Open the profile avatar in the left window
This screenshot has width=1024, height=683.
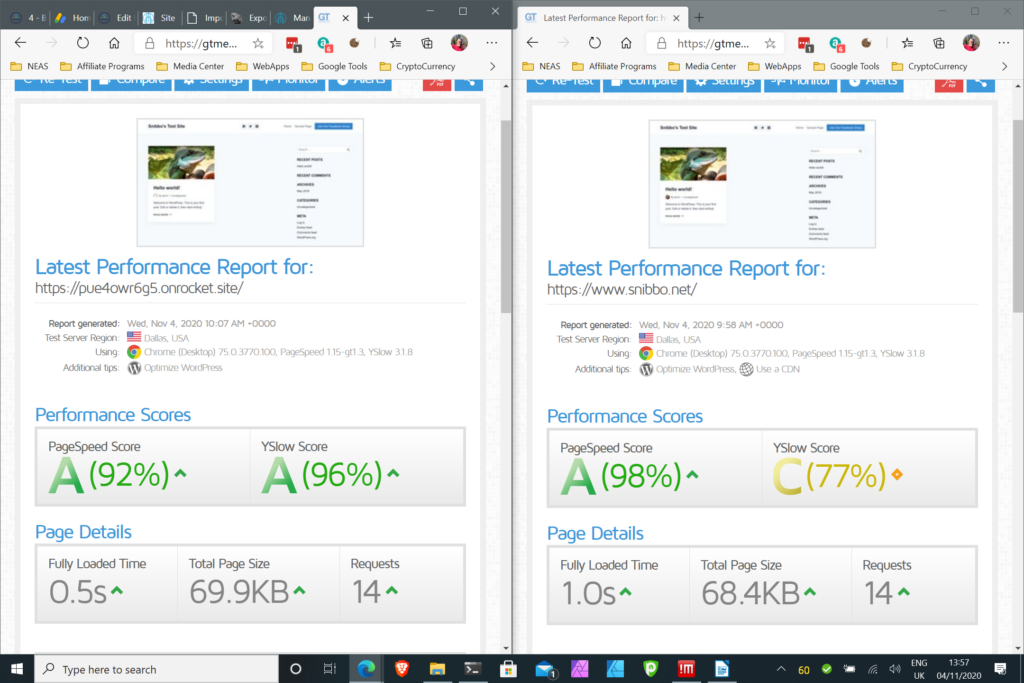point(459,43)
